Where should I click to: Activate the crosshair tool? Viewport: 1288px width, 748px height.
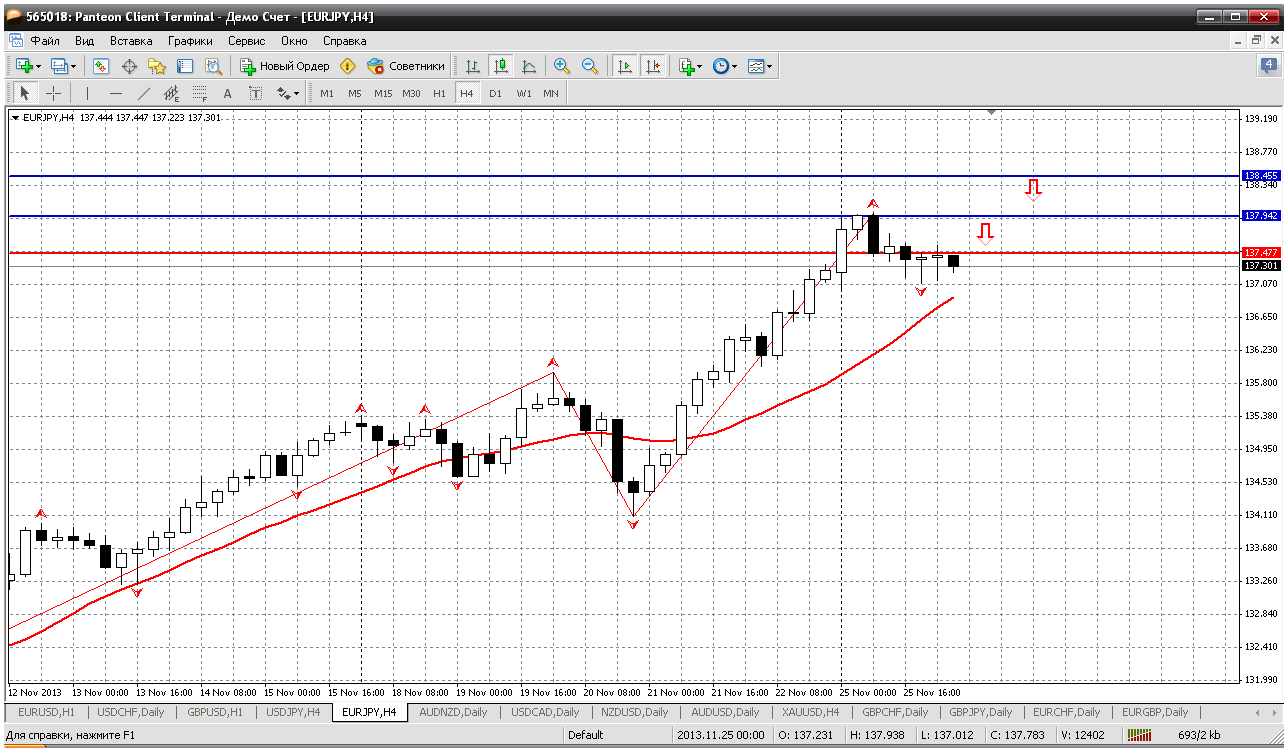click(53, 93)
